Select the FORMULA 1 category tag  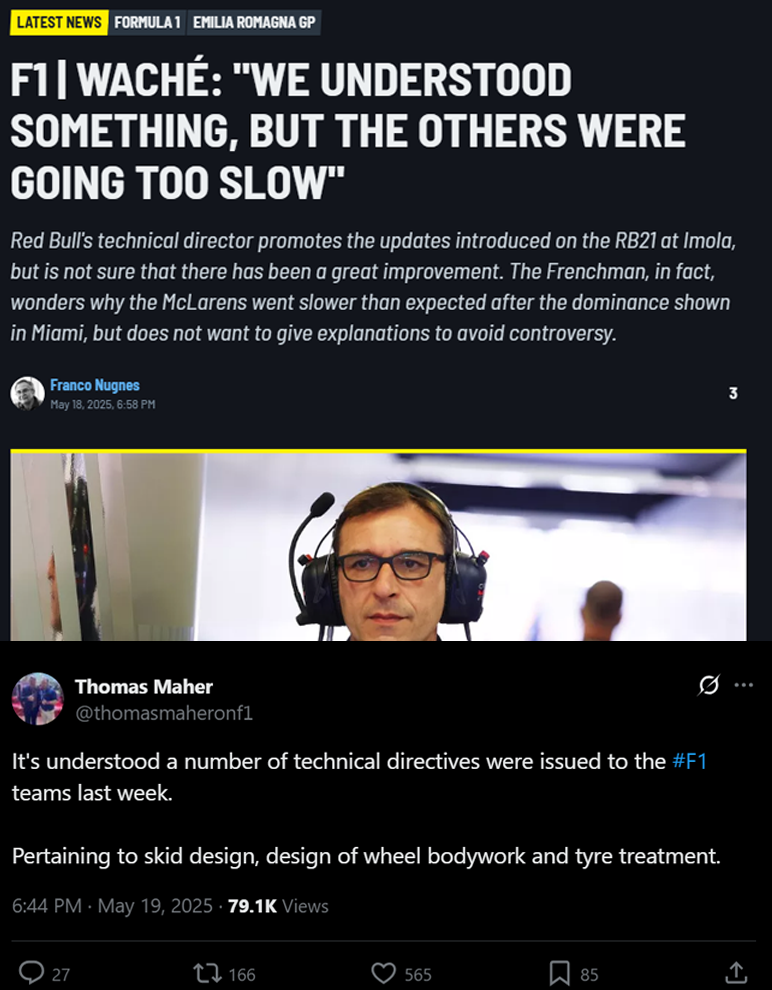147,22
